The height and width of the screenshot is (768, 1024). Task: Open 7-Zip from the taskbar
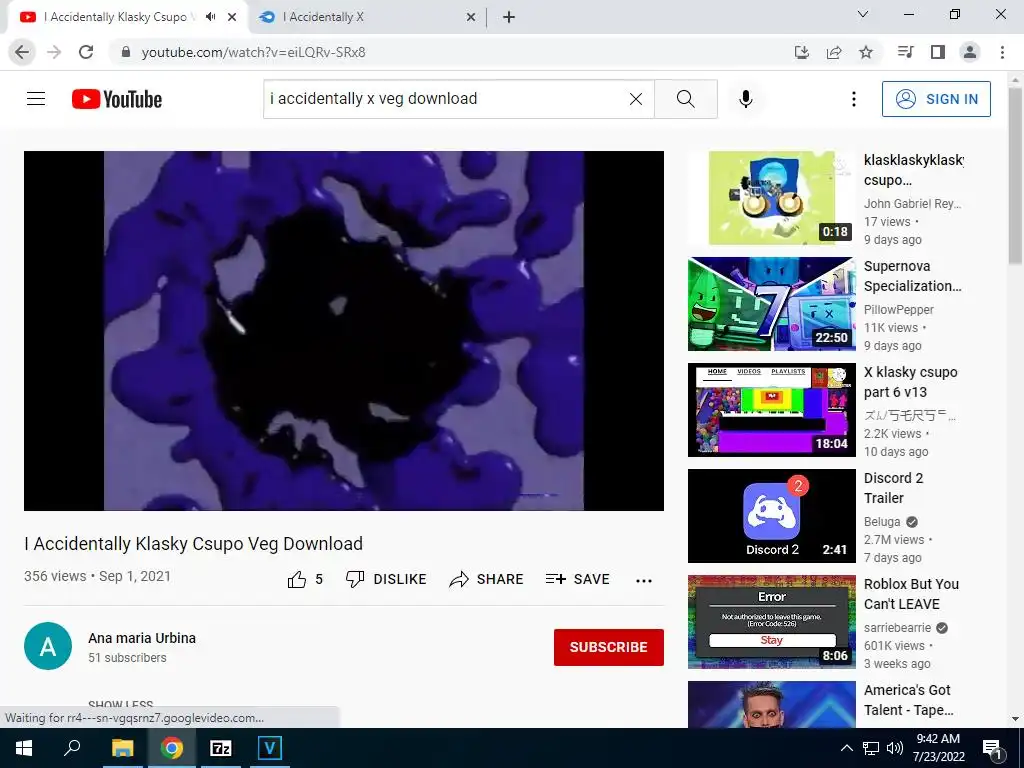(x=221, y=748)
